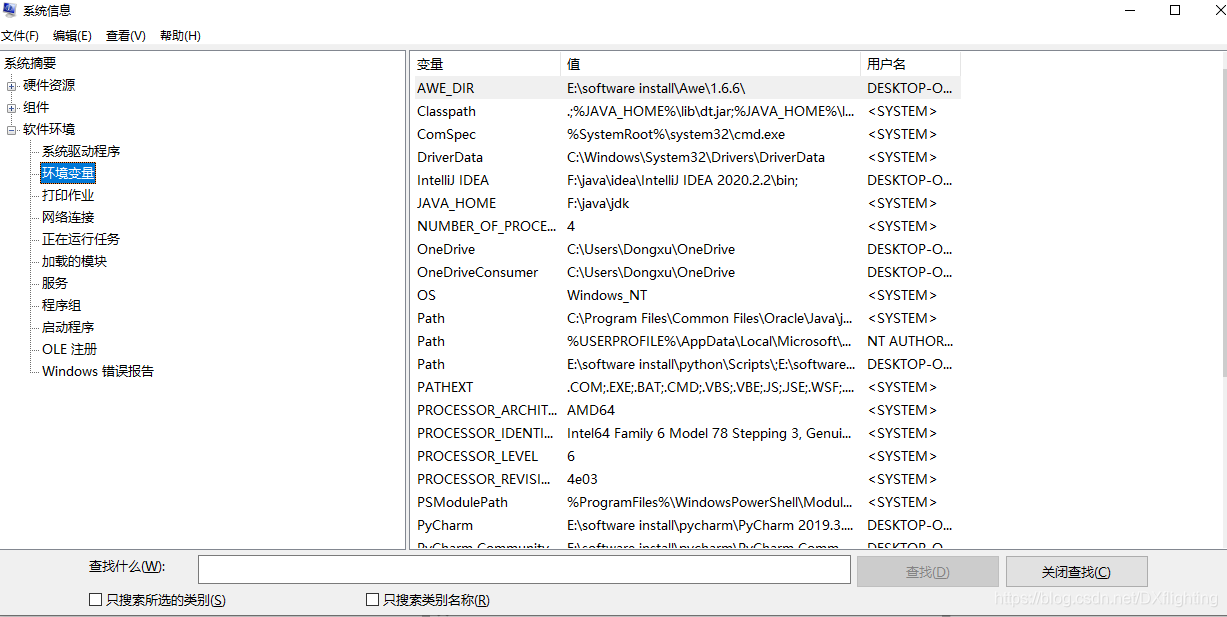The height and width of the screenshot is (617, 1227).
Task: Click the System Information app icon in title bar
Action: coord(11,11)
